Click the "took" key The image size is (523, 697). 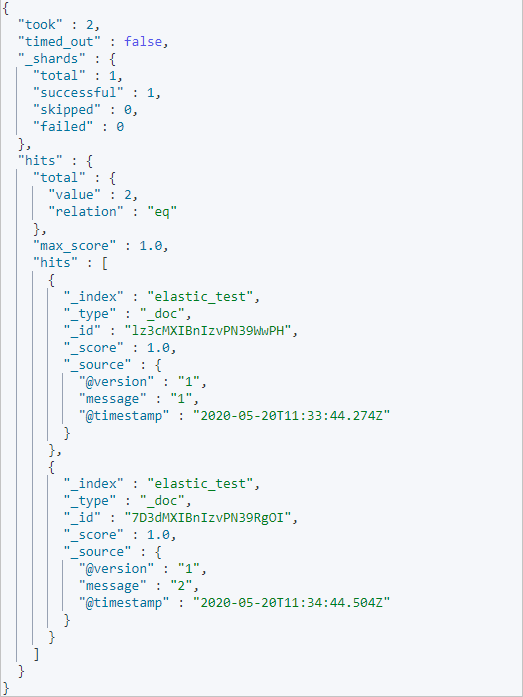pos(41,24)
